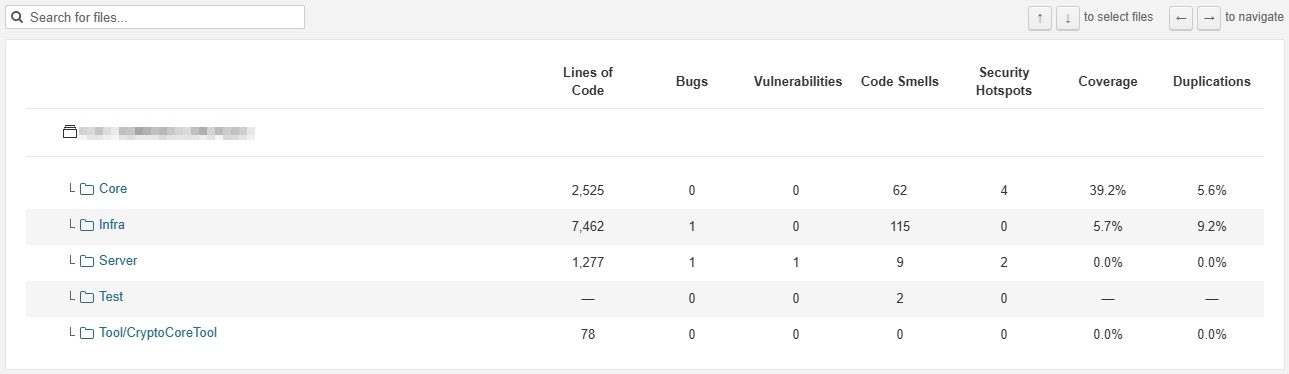Click the left arrow navigate icon
The height and width of the screenshot is (374, 1289).
pos(1181,18)
